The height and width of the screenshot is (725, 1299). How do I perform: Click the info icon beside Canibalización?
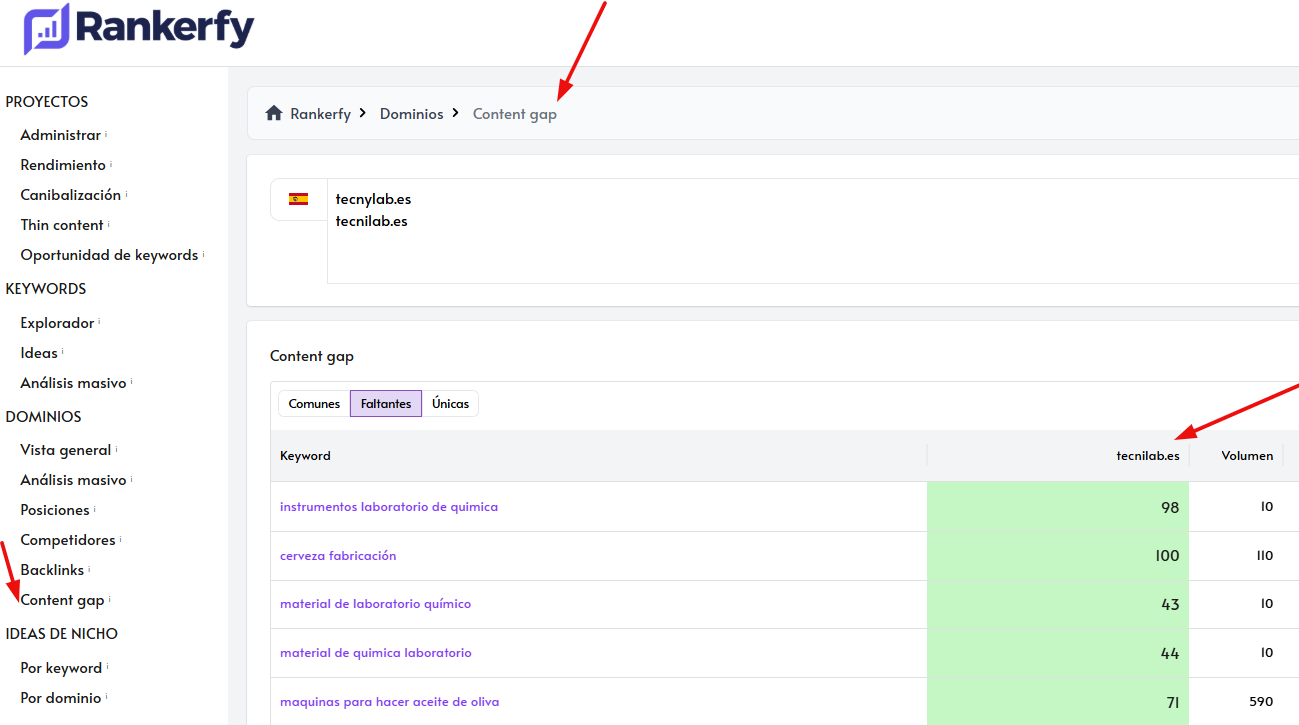127,193
